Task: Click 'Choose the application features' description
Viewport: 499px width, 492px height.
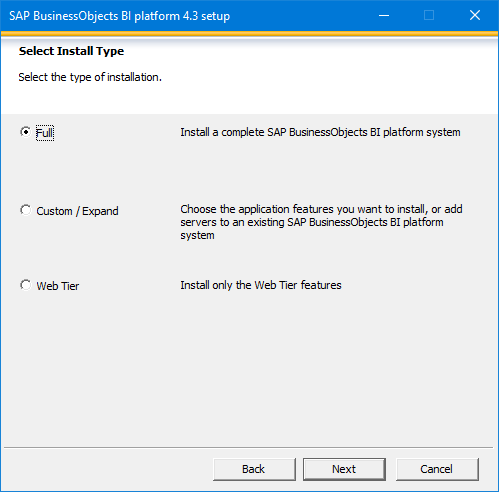Action: (x=321, y=222)
